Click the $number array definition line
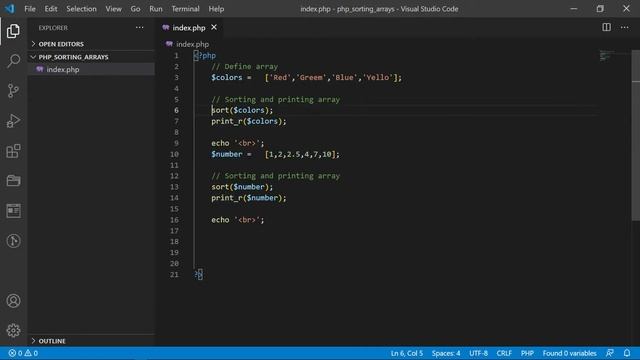The height and width of the screenshot is (360, 640). pos(275,154)
